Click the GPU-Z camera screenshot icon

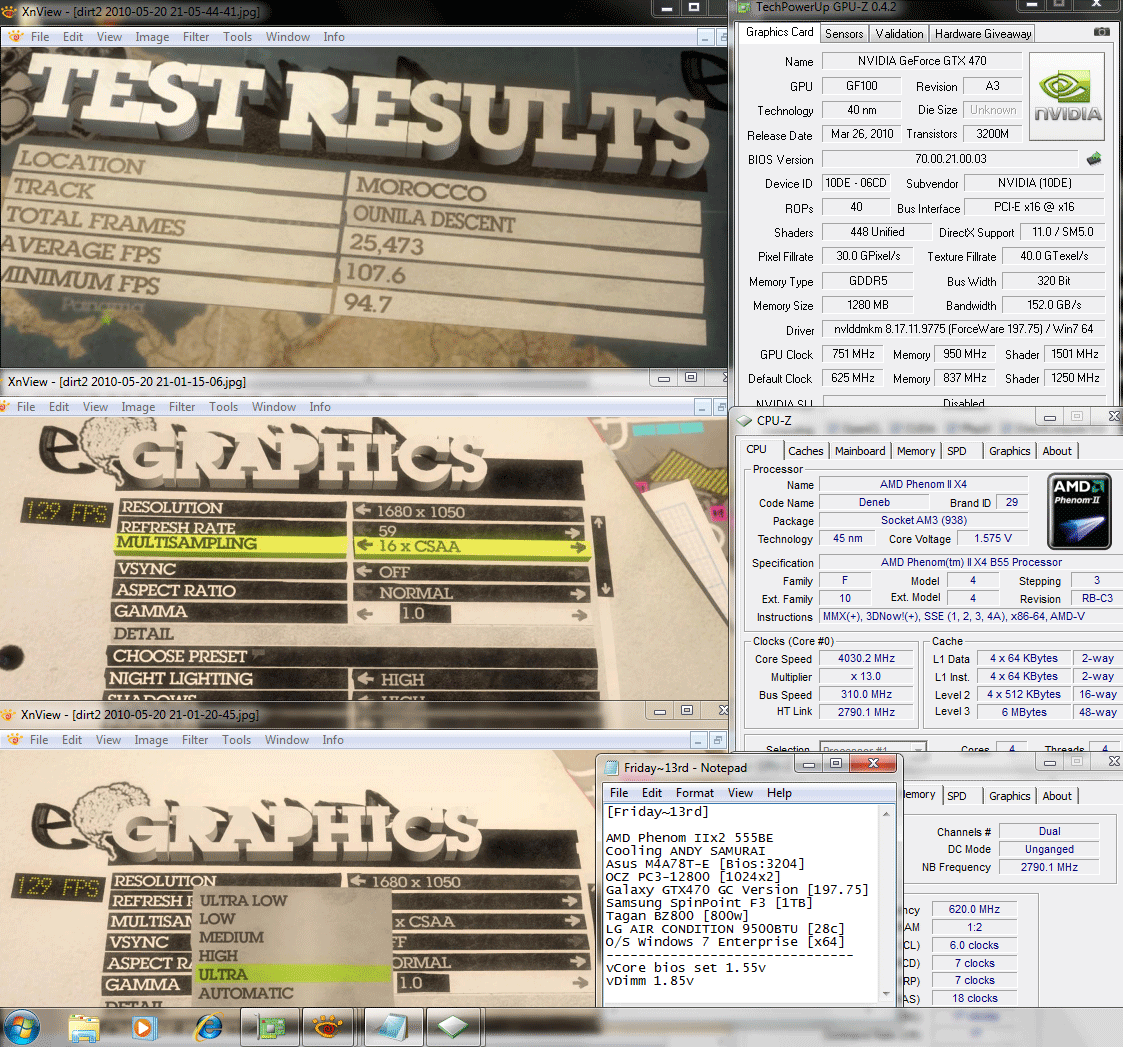pyautogui.click(x=1102, y=32)
